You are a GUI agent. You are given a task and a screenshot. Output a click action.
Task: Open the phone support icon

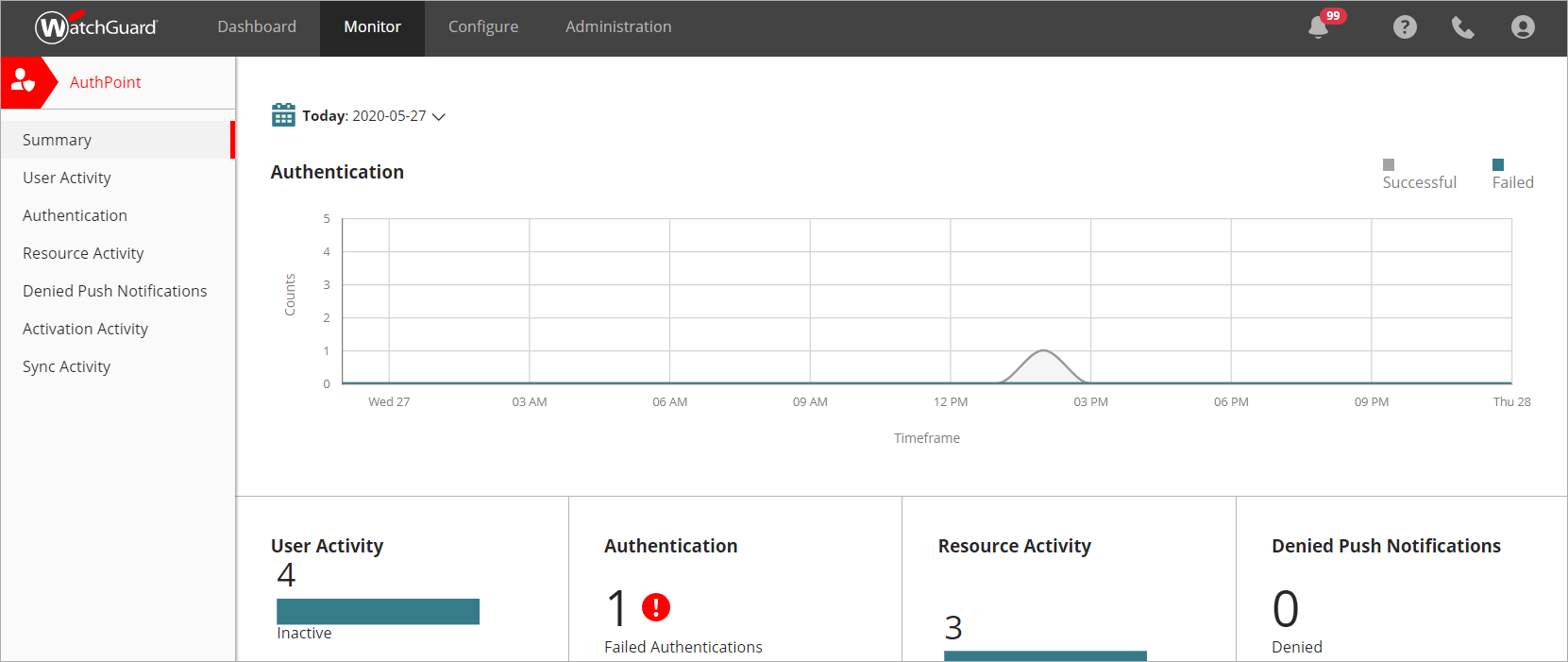click(x=1462, y=27)
